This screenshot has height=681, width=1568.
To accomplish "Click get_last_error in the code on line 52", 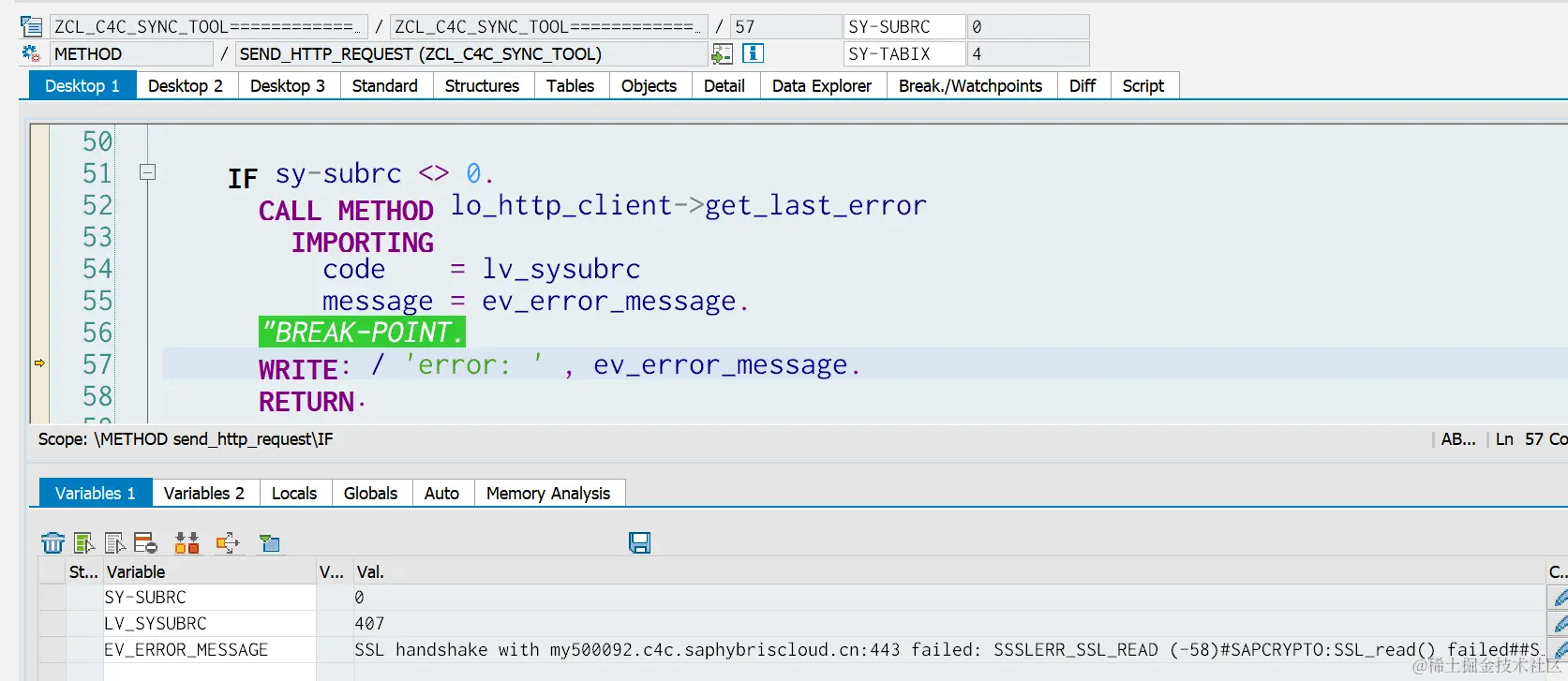I will click(x=815, y=206).
